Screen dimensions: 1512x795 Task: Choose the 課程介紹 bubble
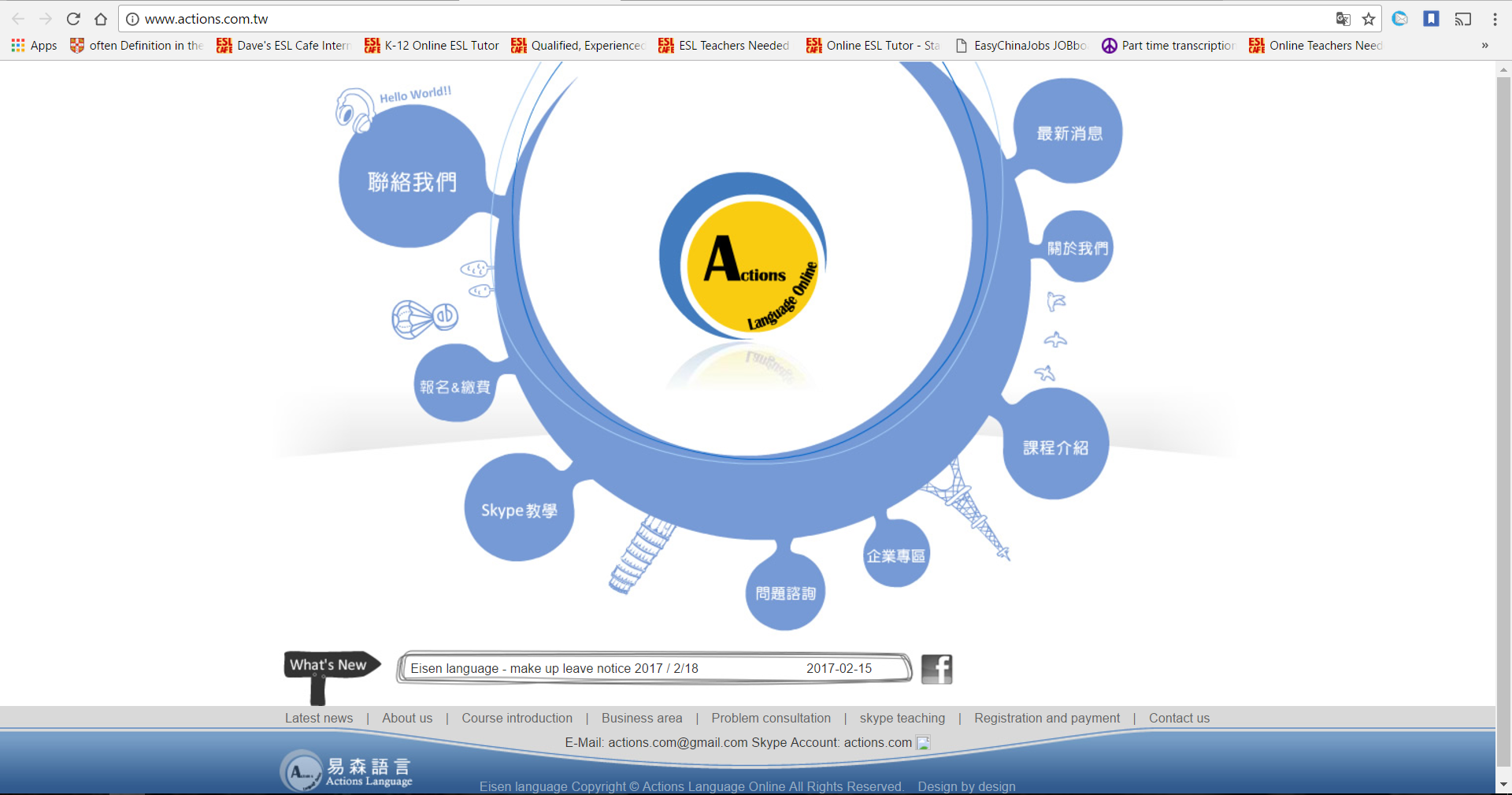pyautogui.click(x=1055, y=448)
